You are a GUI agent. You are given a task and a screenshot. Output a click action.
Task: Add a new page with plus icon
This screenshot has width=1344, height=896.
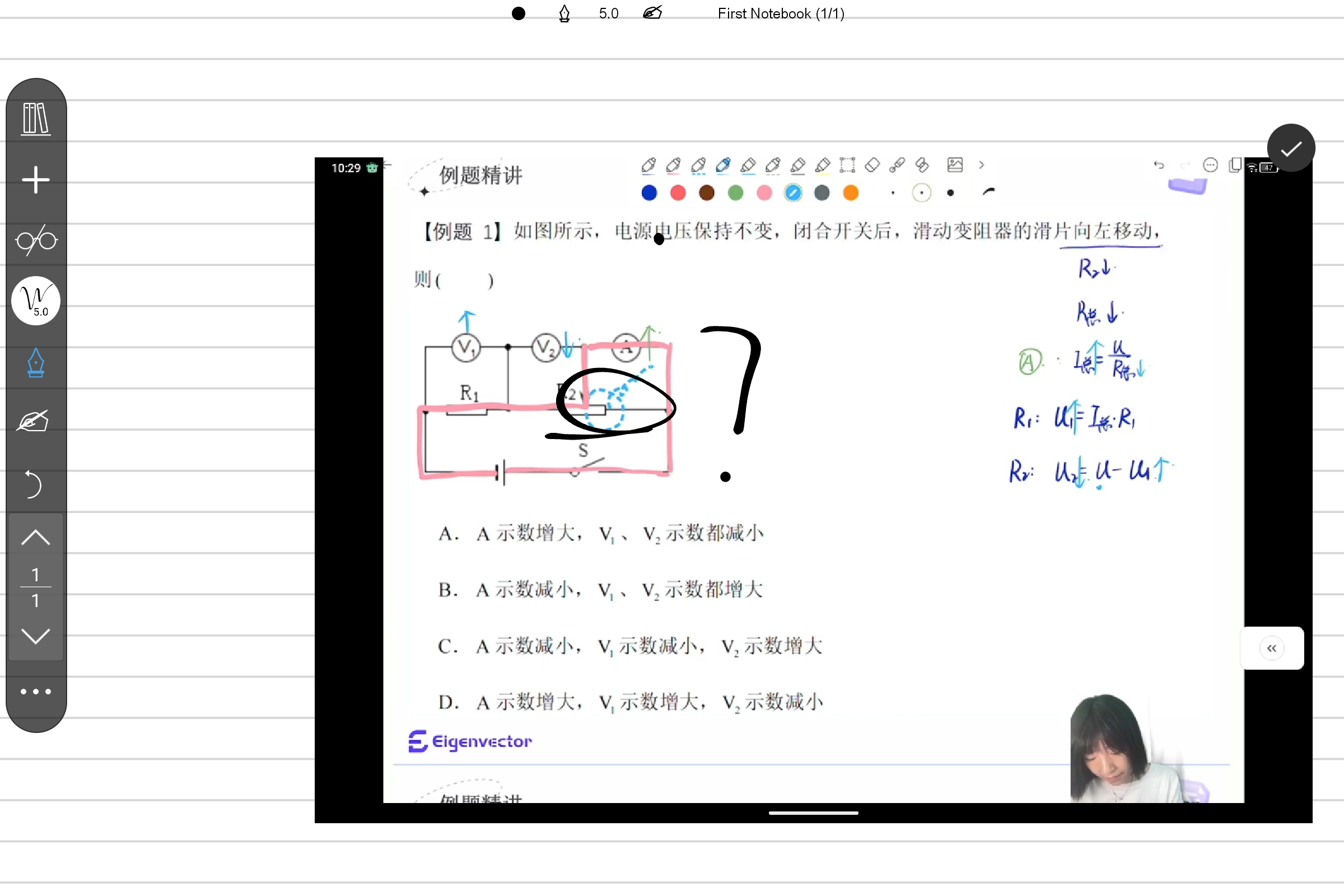point(35,180)
